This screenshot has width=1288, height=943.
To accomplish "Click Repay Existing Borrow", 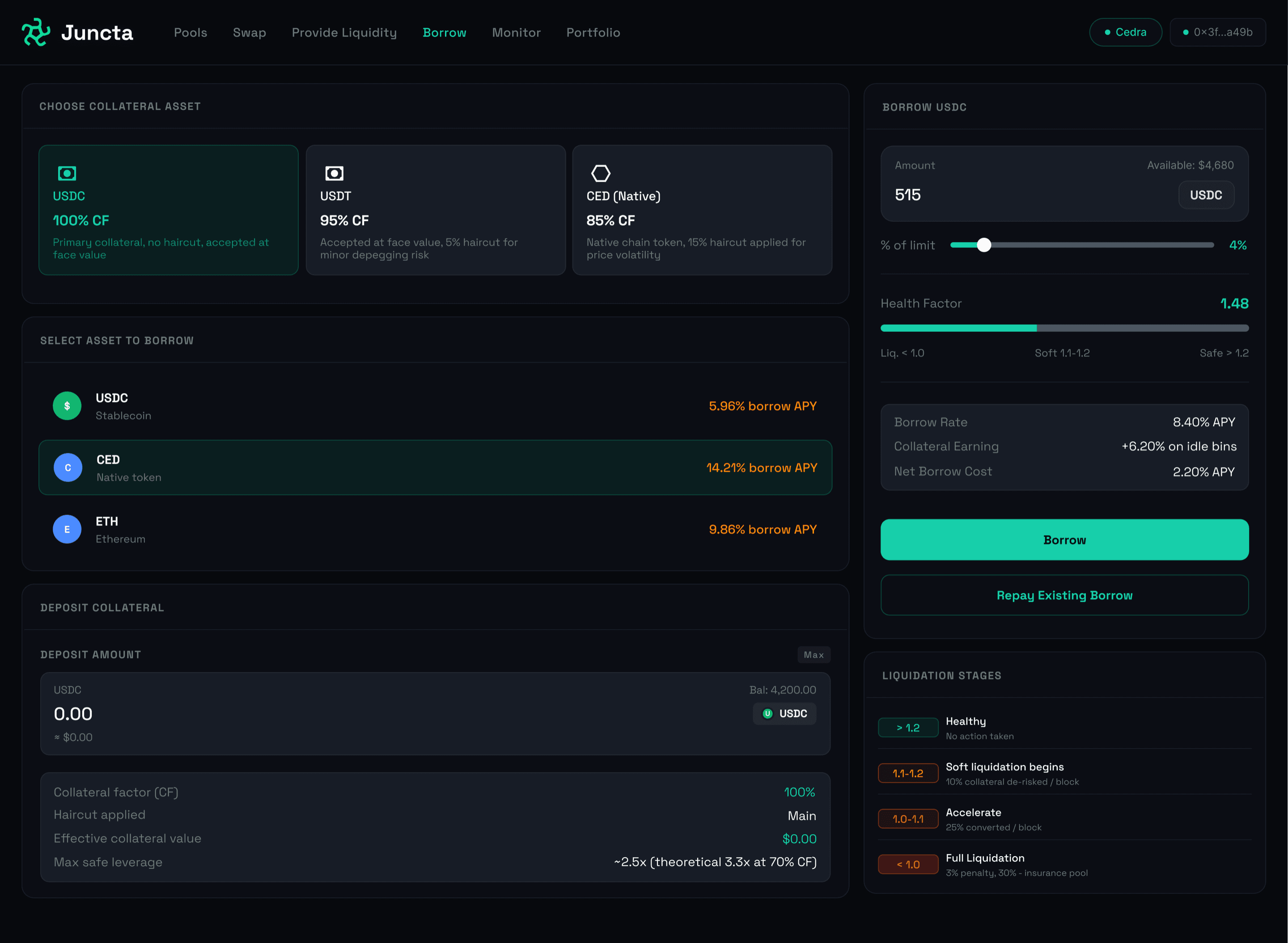I will click(1065, 596).
